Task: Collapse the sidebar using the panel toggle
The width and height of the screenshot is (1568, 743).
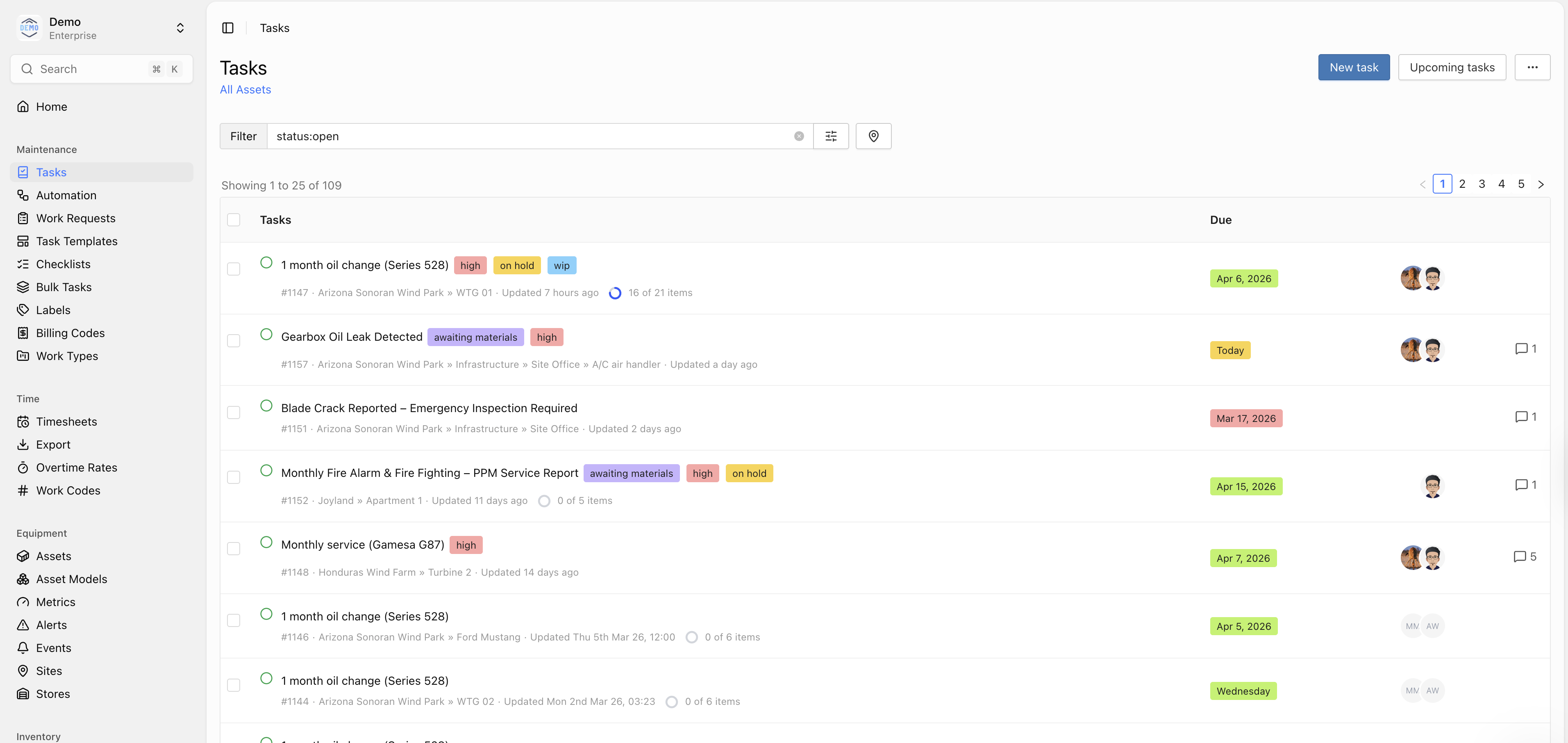Action: tap(228, 27)
